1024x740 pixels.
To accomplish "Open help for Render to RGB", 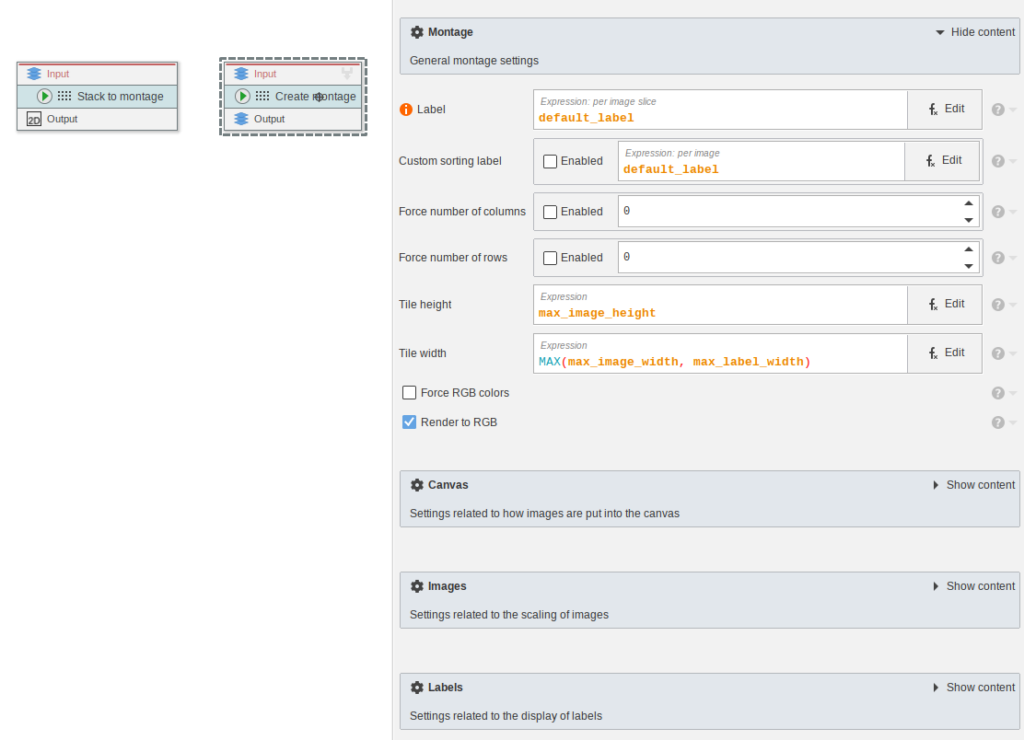I will pyautogui.click(x=998, y=423).
